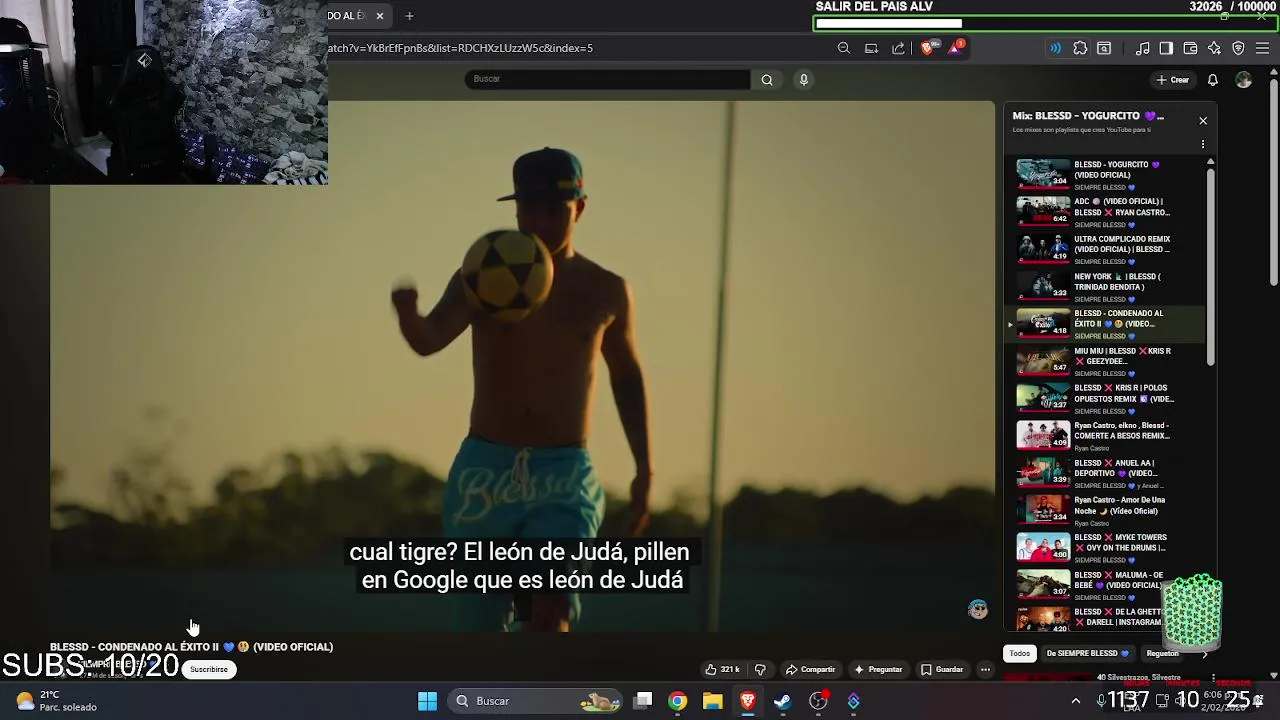The image size is (1280, 720).
Task: Open Google Chrome from the taskbar
Action: point(678,701)
